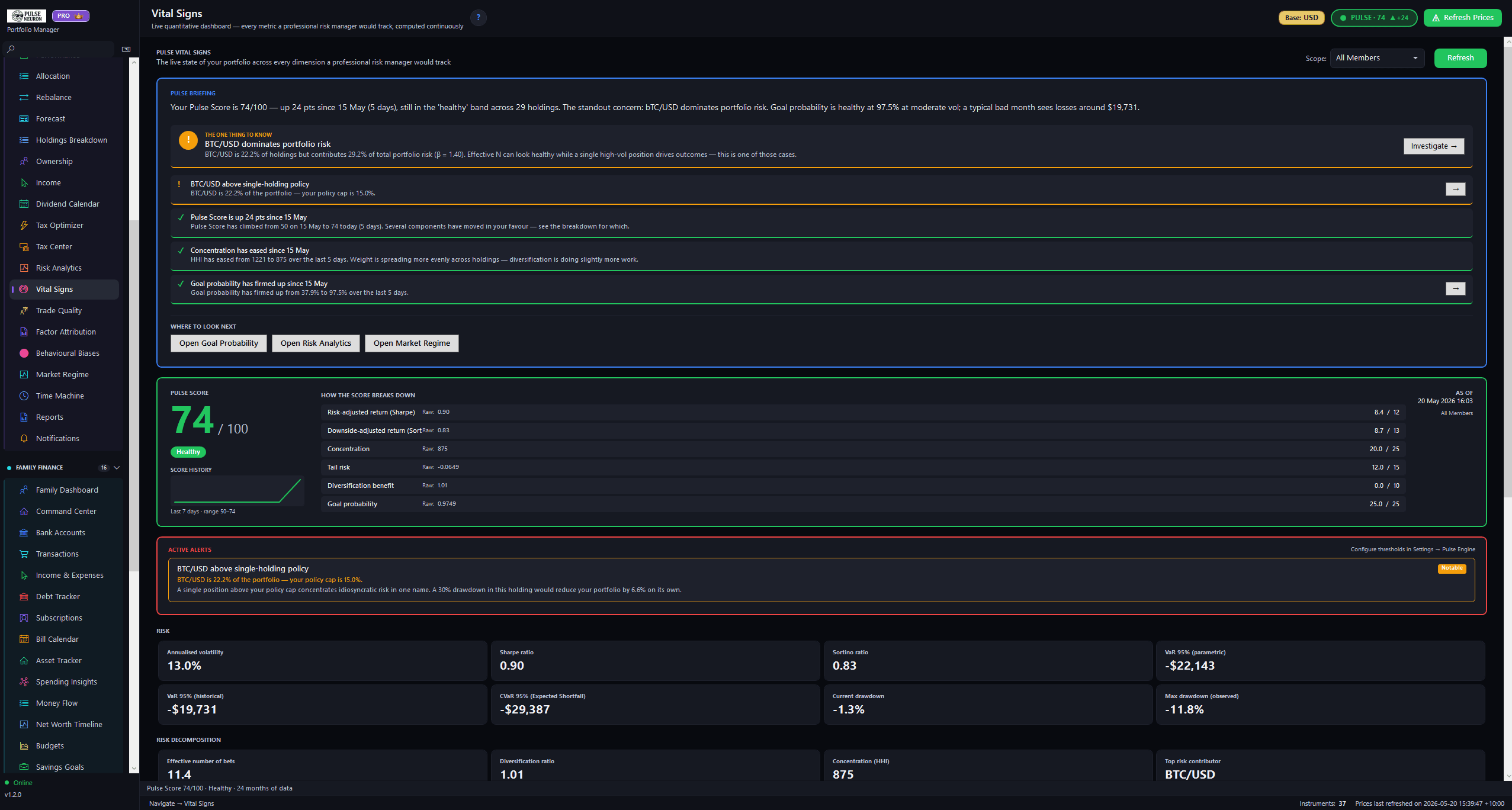Click the Risk Analytics sidebar icon
This screenshot has width=1512, height=810.
point(24,268)
